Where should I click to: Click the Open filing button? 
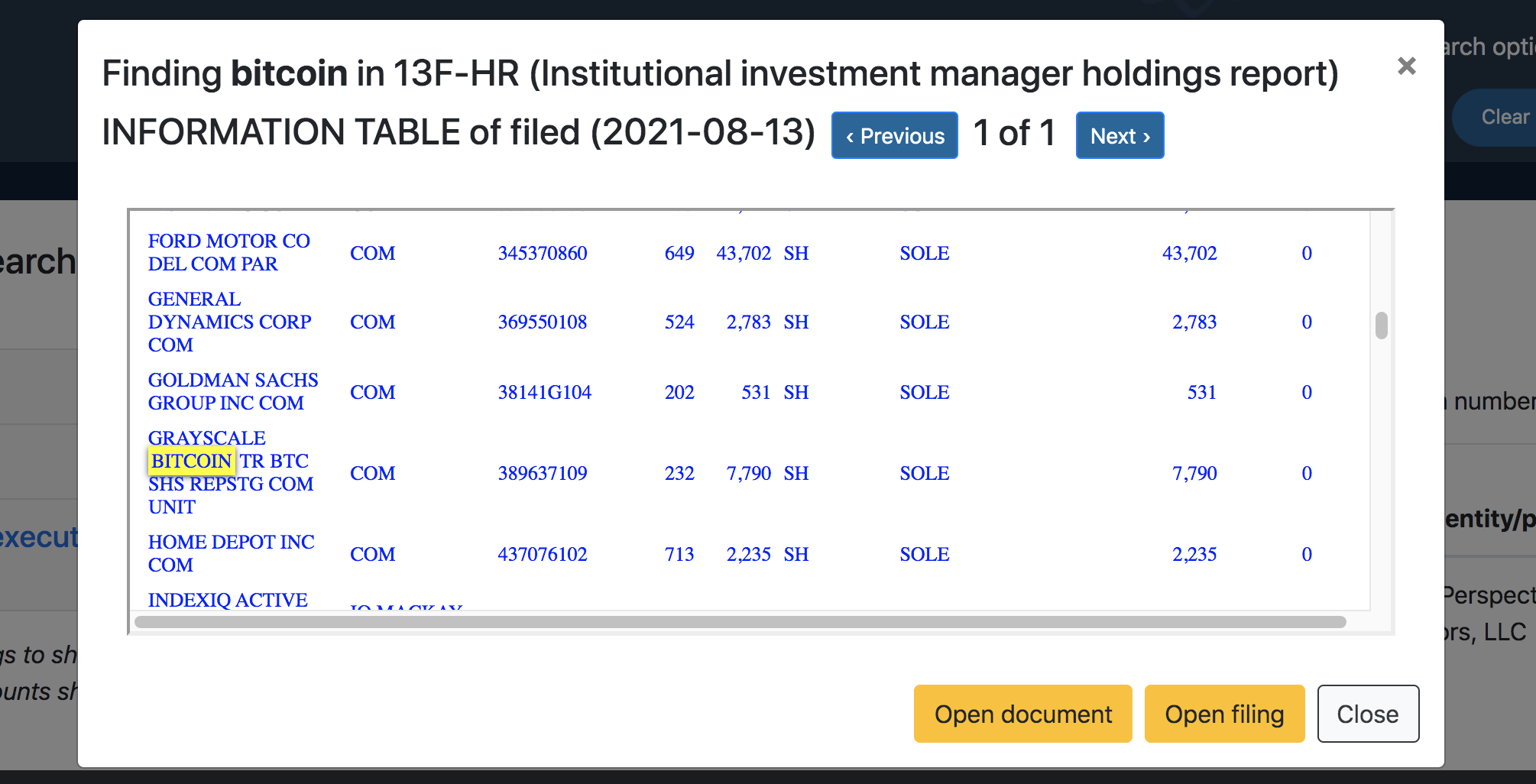1224,714
